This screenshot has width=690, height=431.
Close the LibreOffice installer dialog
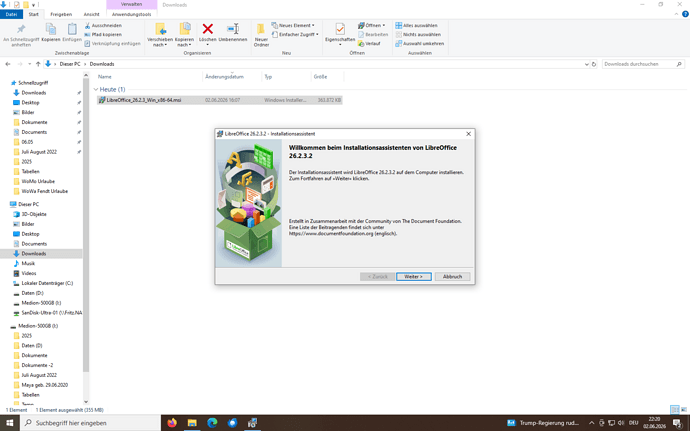click(468, 134)
